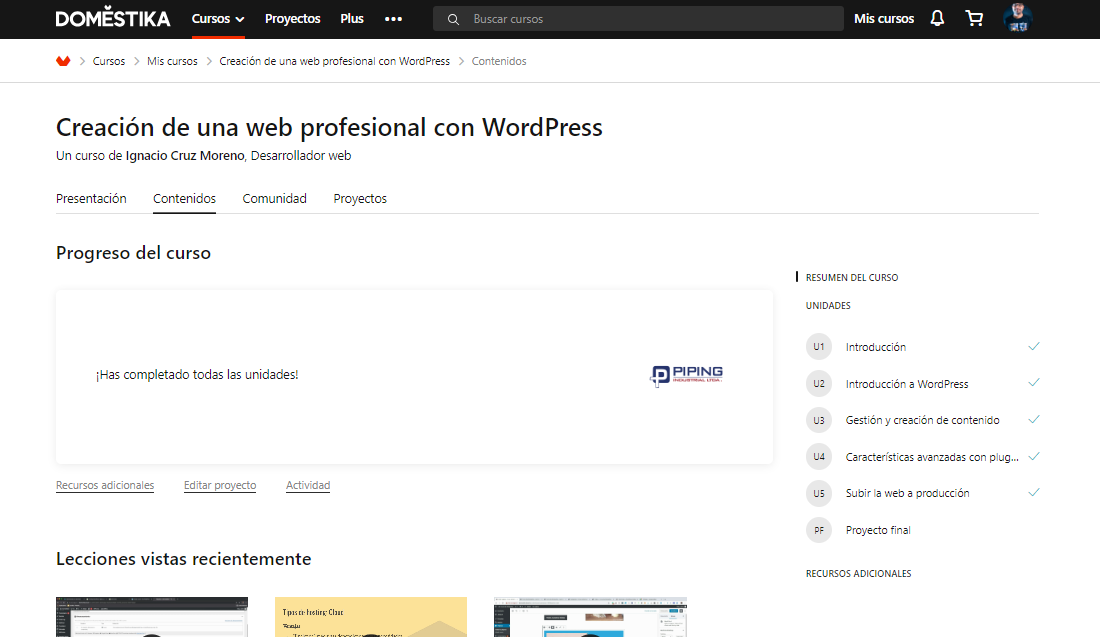The image size is (1100, 637).
Task: Switch to the Comunidad tab
Action: [274, 199]
